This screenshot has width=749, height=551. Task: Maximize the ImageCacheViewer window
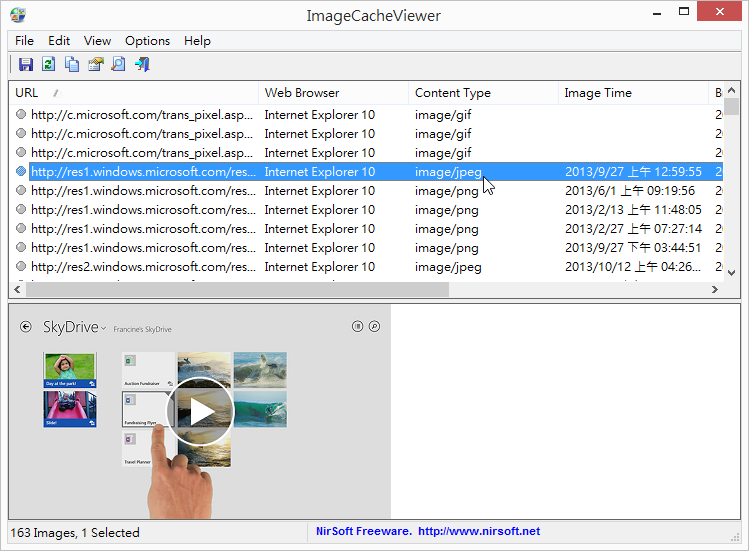click(684, 11)
